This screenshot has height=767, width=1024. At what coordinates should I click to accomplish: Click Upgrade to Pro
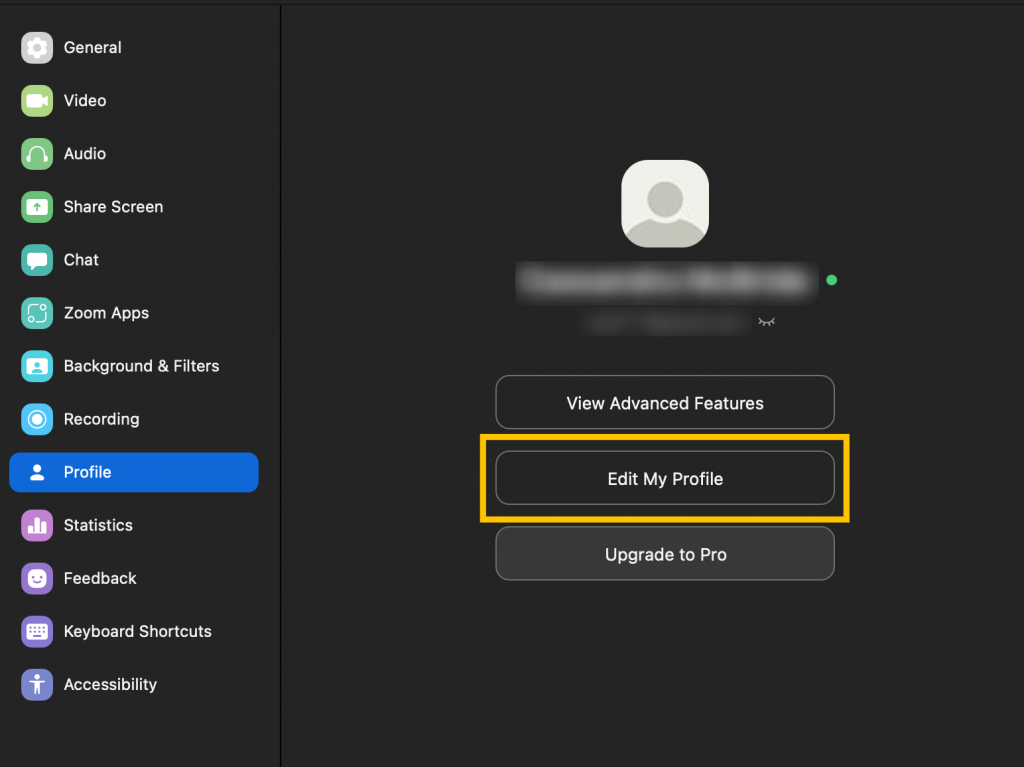[x=664, y=553]
